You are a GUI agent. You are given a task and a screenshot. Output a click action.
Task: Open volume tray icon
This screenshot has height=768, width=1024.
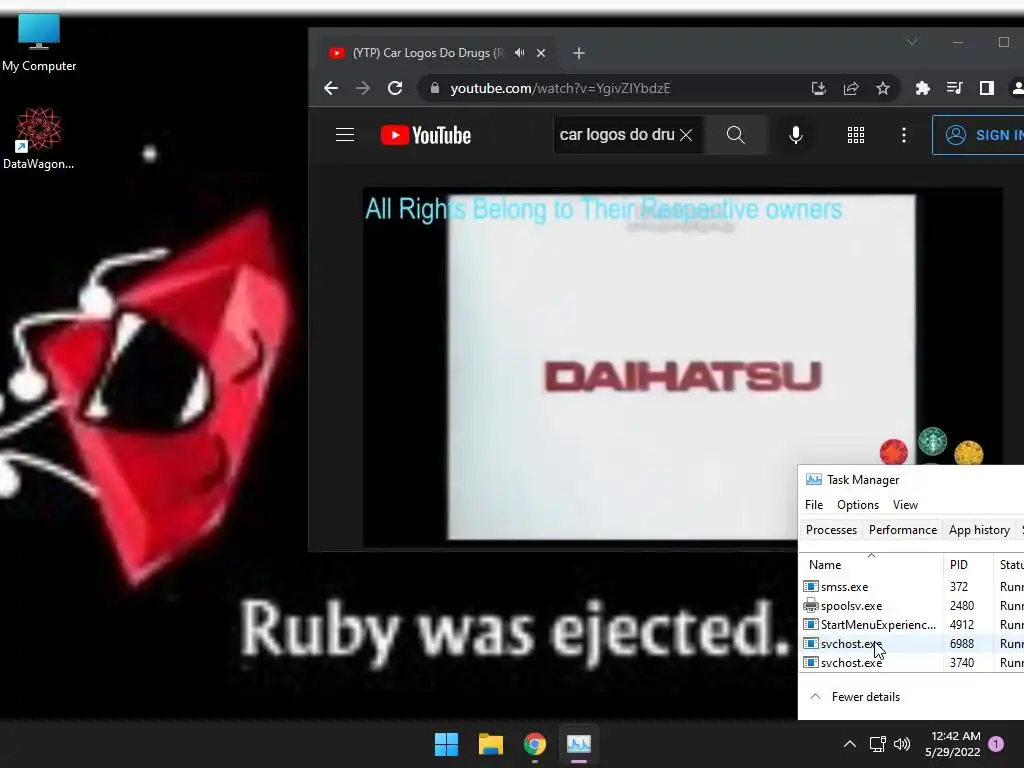click(x=902, y=744)
